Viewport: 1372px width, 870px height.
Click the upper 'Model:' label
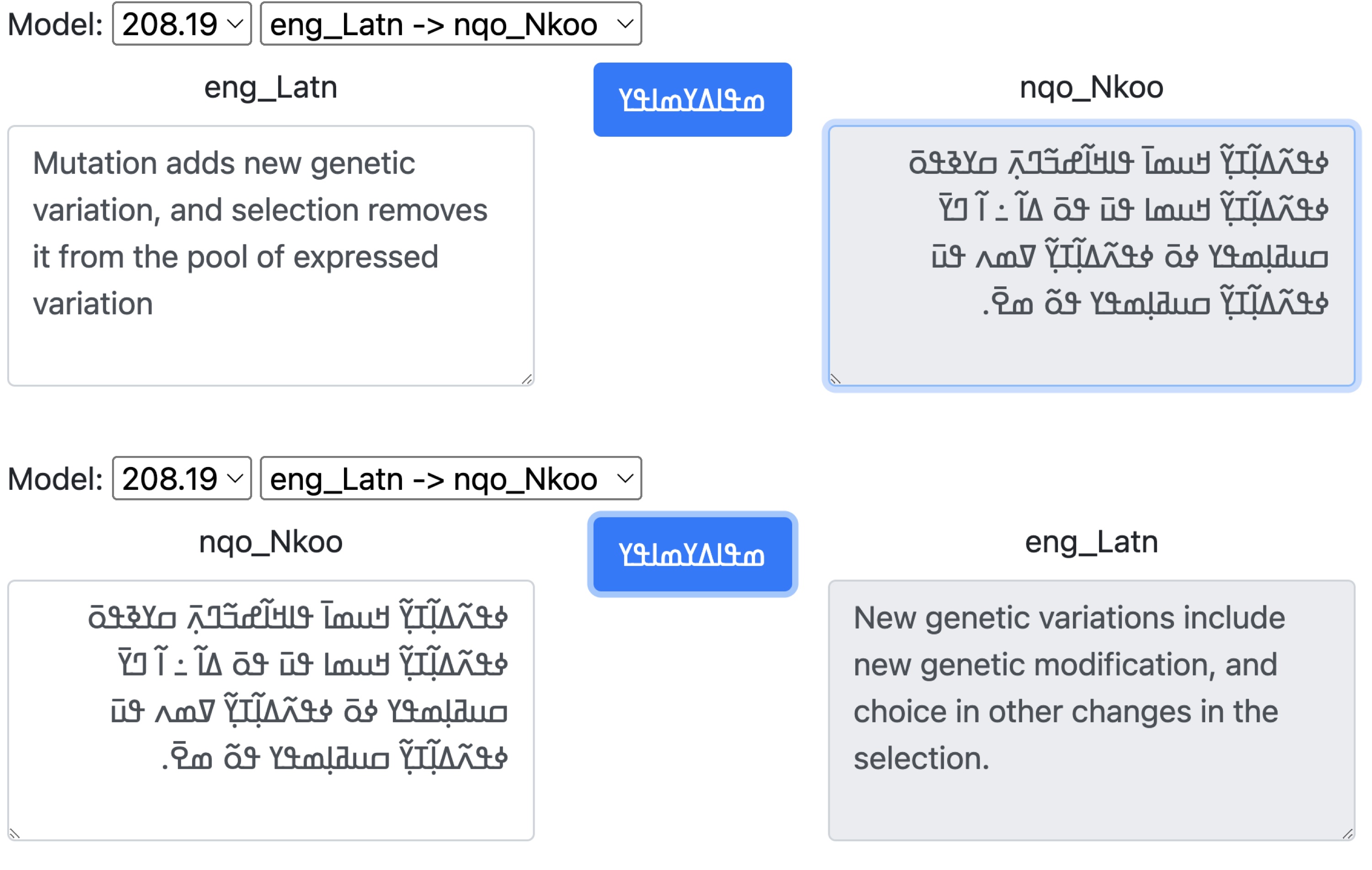[x=55, y=25]
